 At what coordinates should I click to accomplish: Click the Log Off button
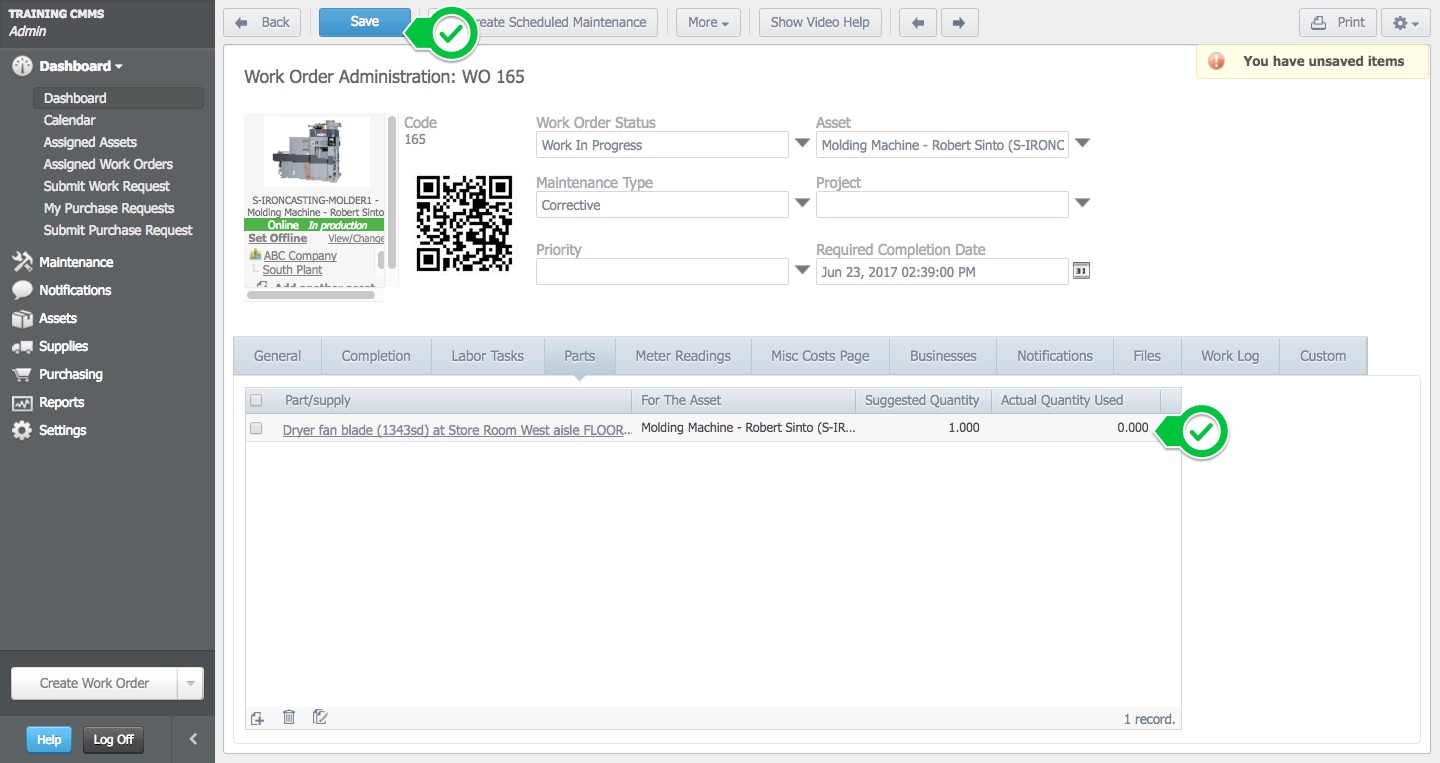click(x=113, y=740)
